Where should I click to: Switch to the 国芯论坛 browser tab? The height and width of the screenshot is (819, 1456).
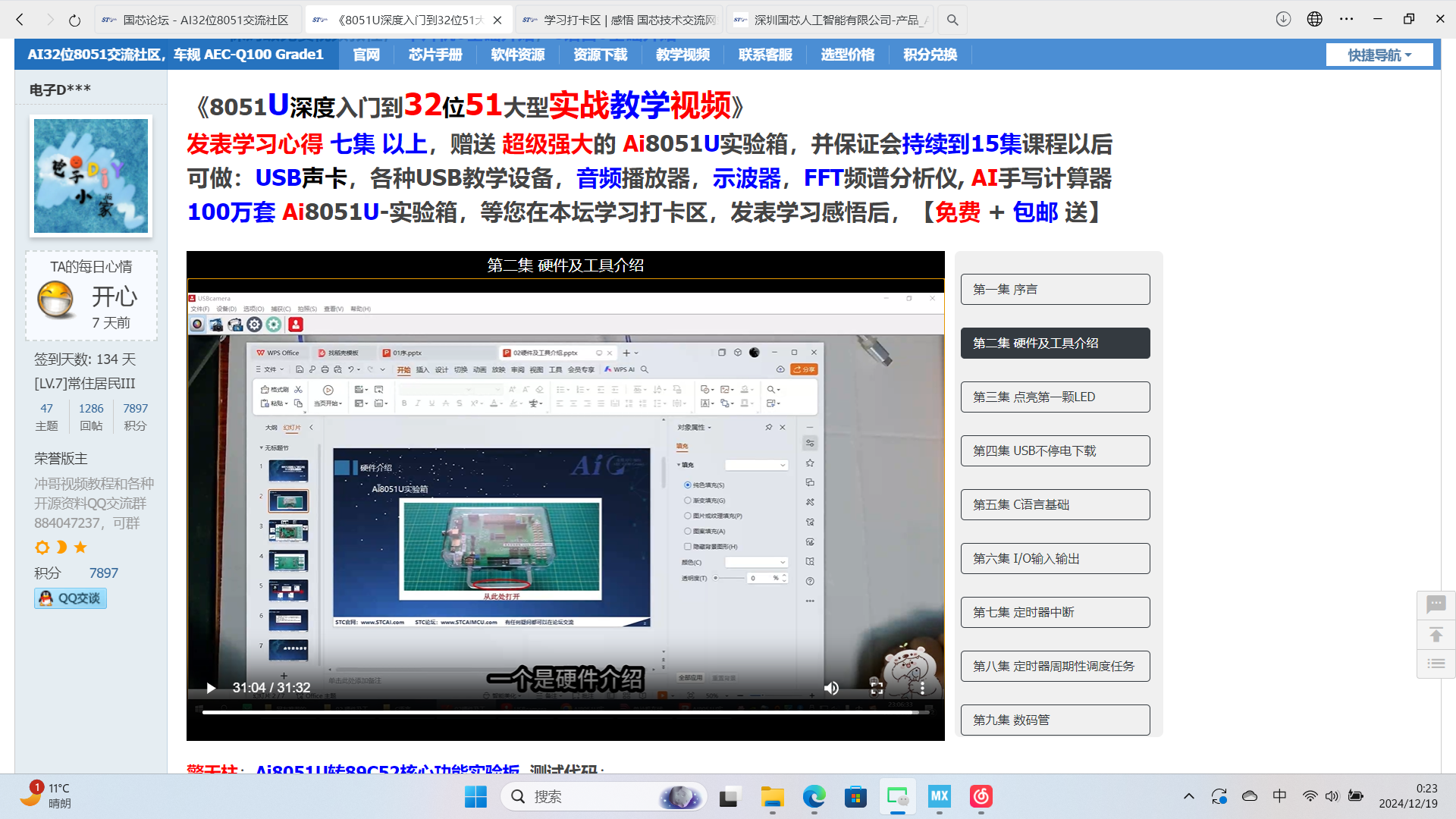point(197,20)
